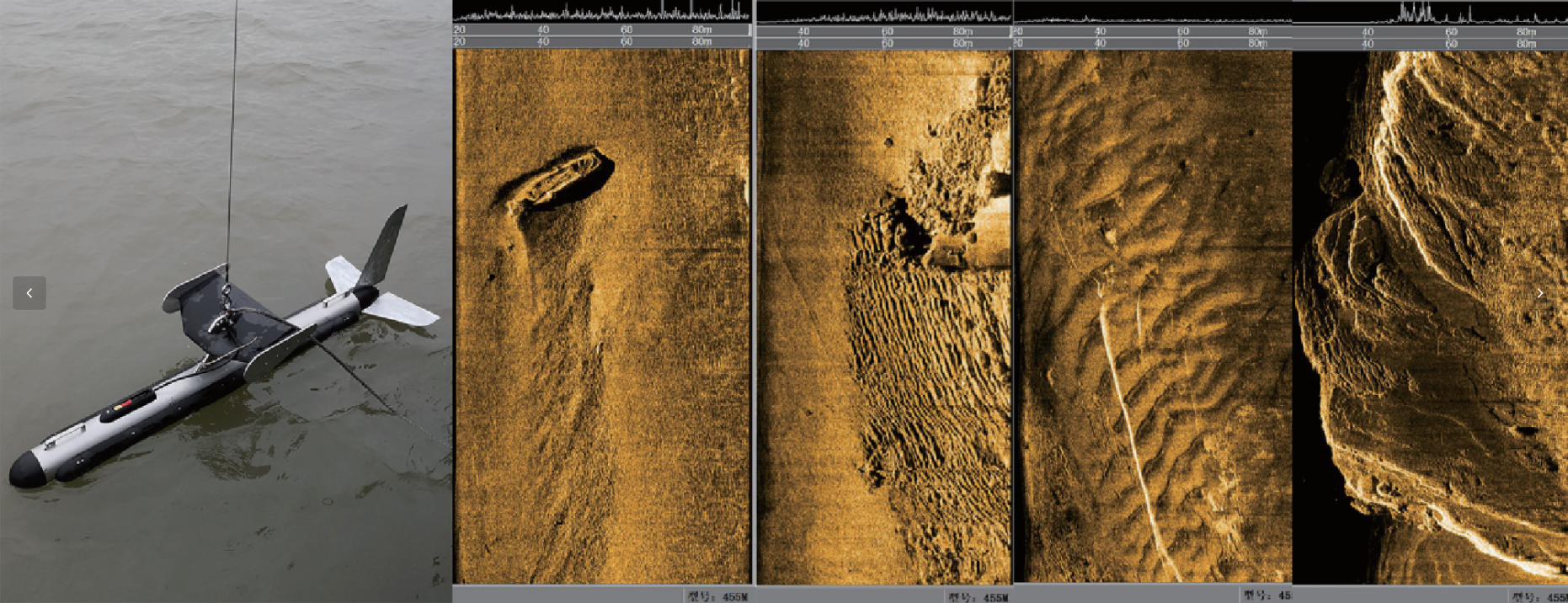Click the towfish black nose cone
This screenshot has width=1568, height=603.
click(x=27, y=470)
